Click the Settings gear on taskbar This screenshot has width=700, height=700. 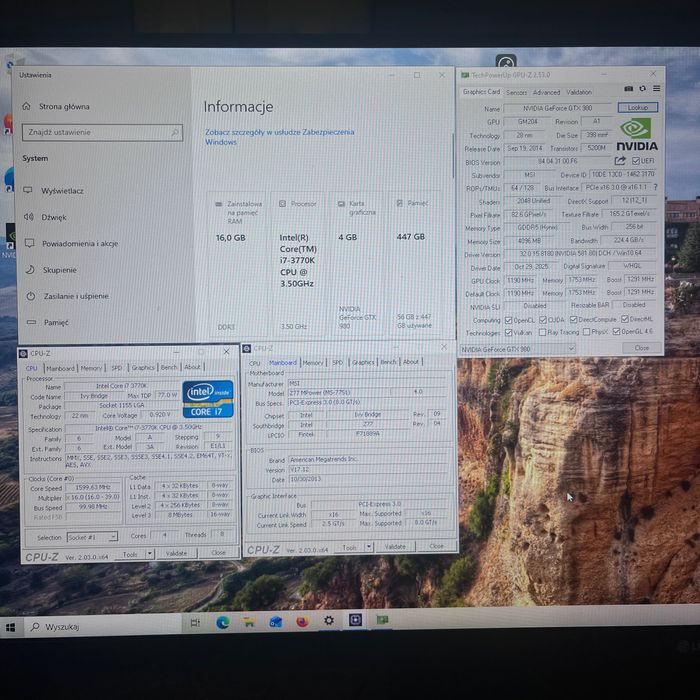329,621
